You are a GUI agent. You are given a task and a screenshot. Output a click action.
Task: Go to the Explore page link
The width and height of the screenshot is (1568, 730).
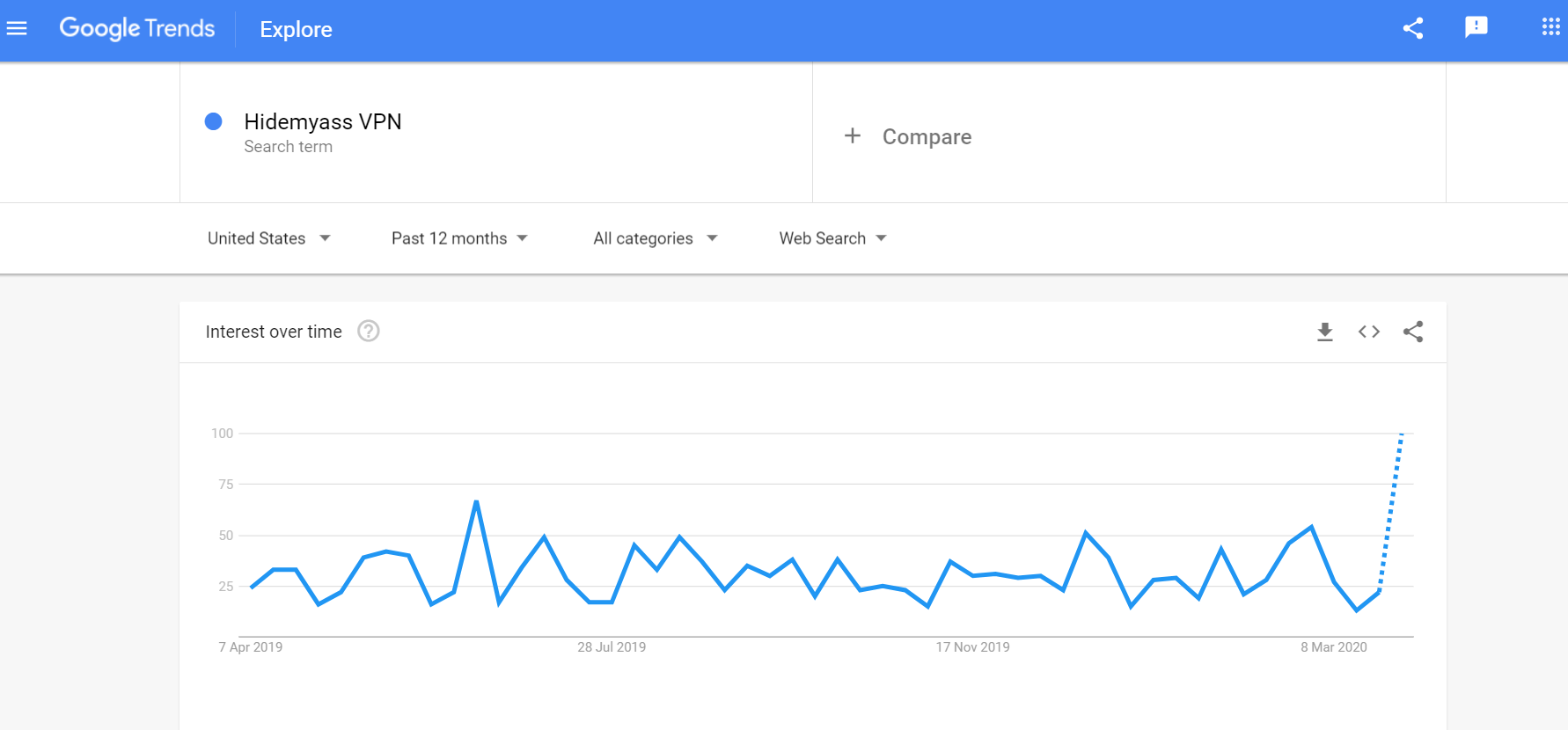point(296,29)
